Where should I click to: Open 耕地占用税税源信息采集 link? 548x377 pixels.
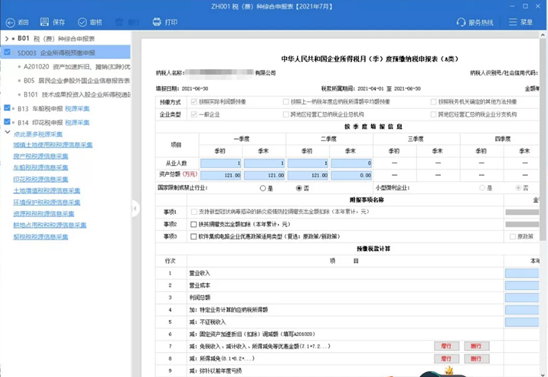(x=50, y=225)
